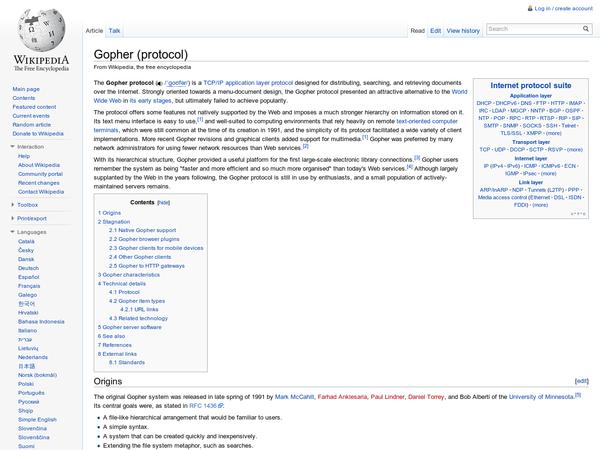Open the Mark McCahill link
Viewport: 600px width, 450px height.
point(294,397)
